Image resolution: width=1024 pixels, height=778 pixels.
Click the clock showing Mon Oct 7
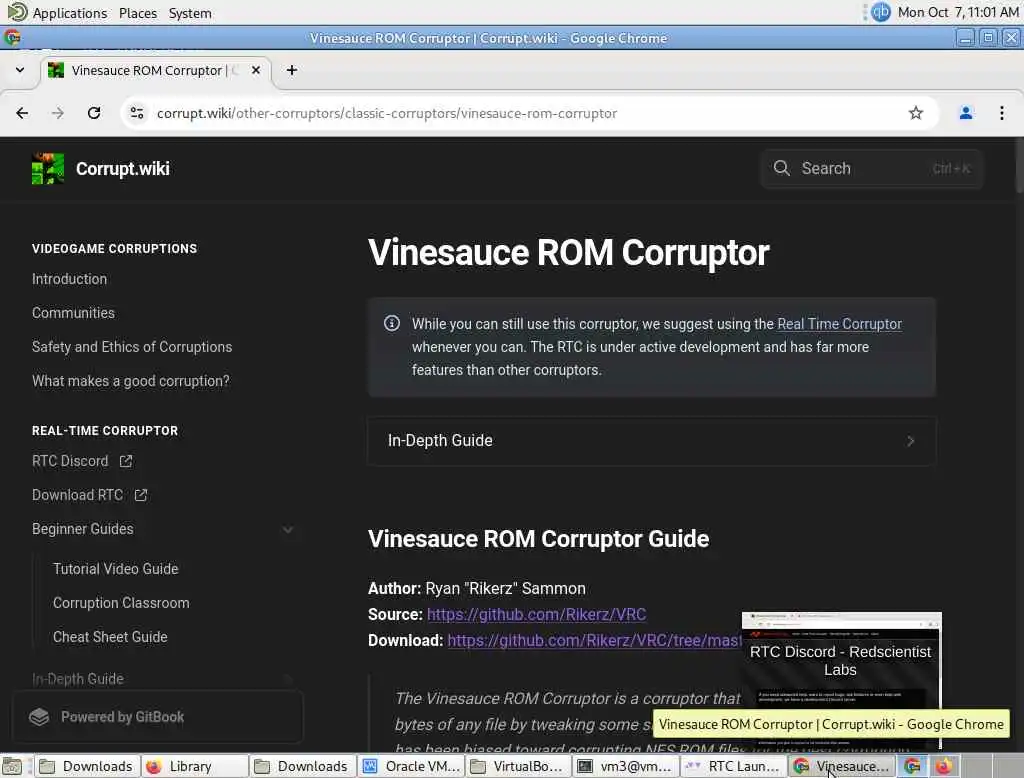tap(957, 12)
